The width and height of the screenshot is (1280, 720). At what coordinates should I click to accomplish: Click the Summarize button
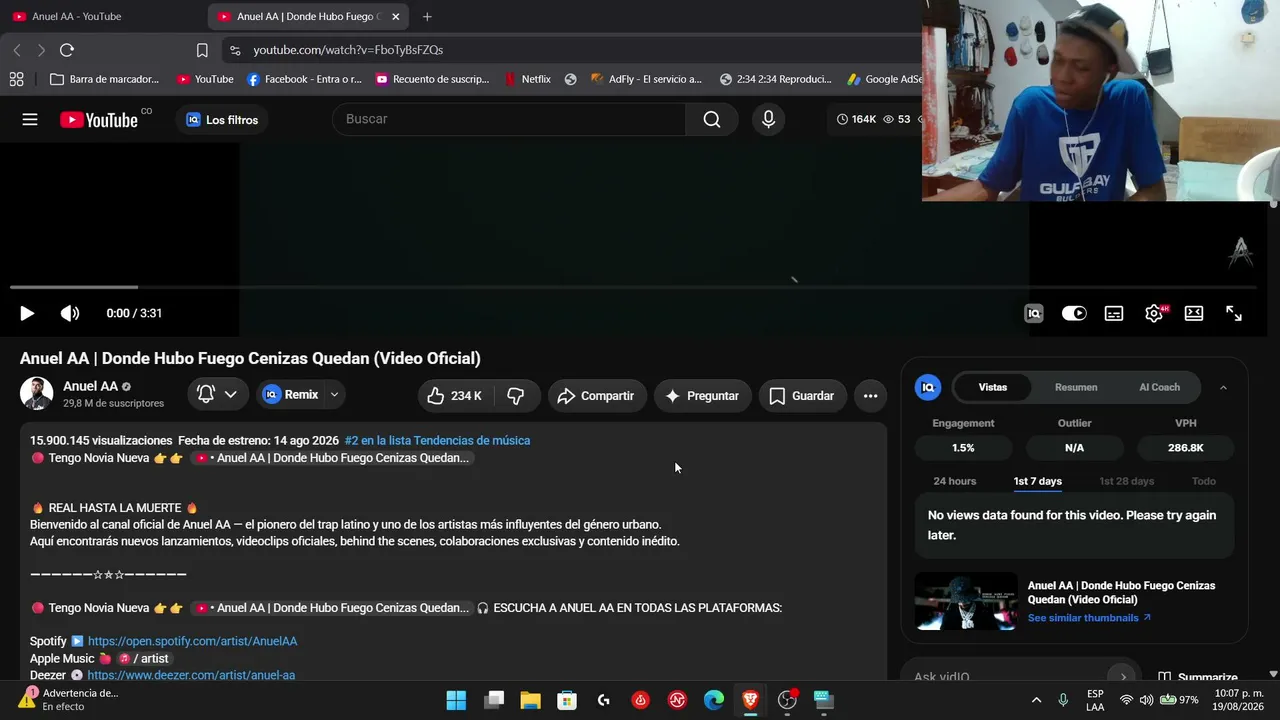1197,677
